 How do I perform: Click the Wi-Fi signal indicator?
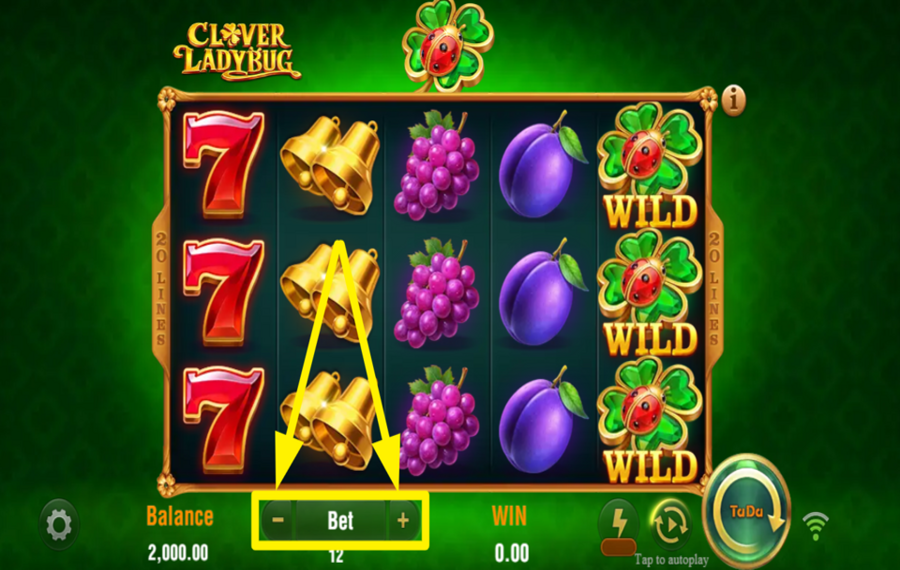[x=815, y=525]
